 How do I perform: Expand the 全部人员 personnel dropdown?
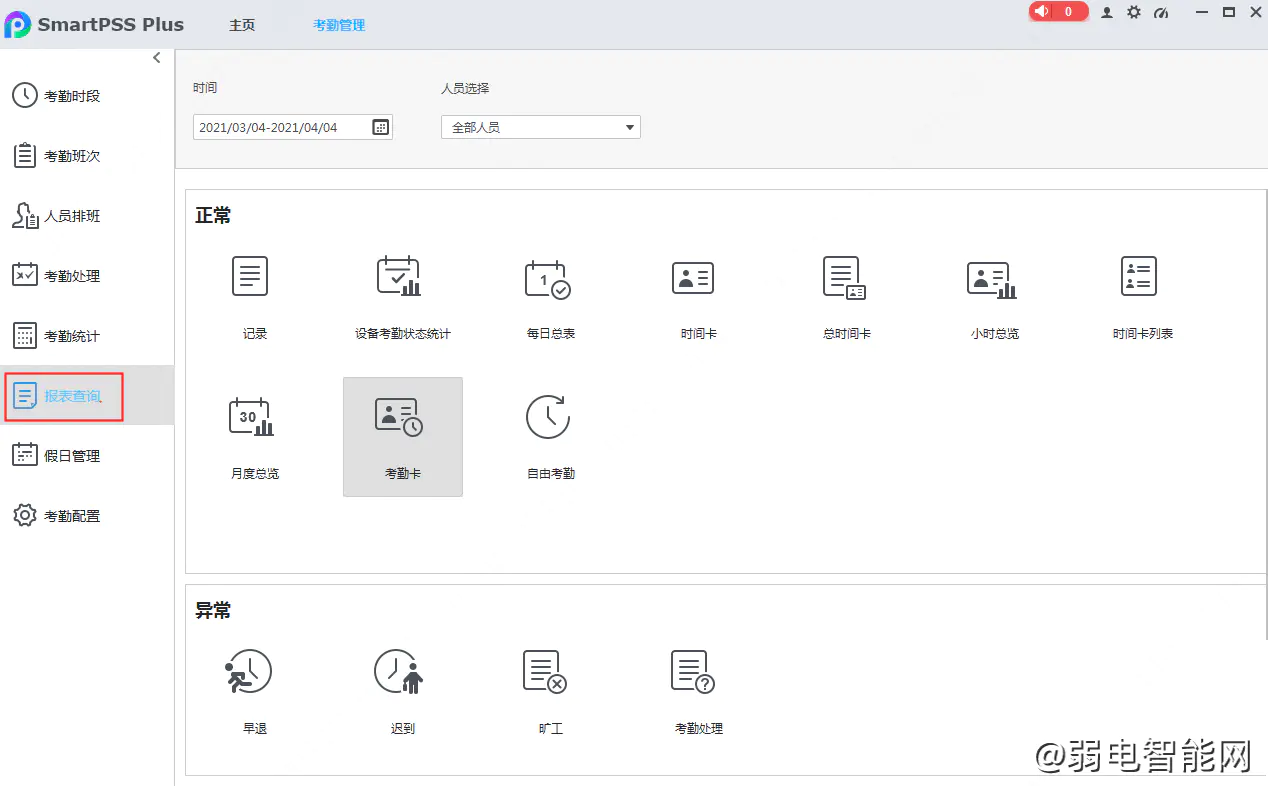point(541,127)
